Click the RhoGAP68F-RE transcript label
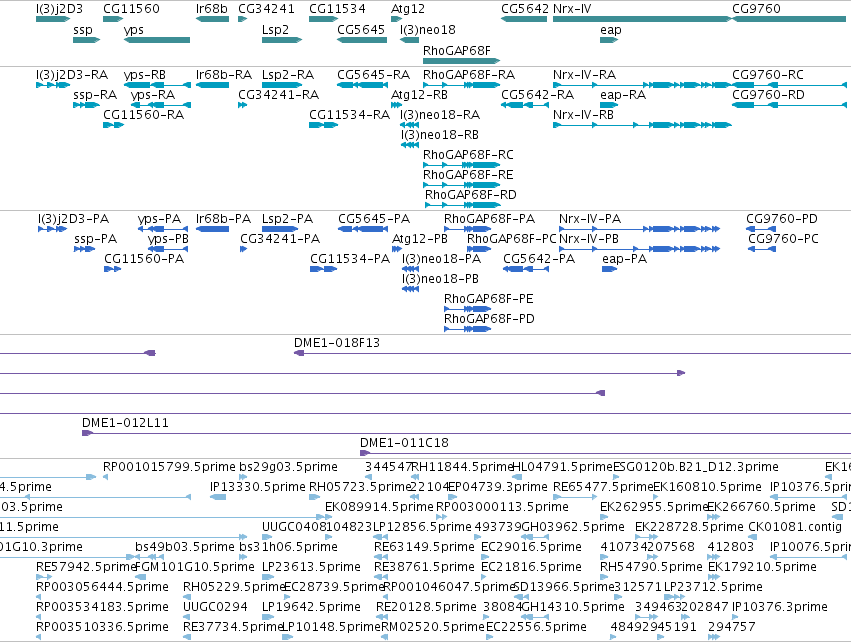This screenshot has width=851, height=642. [468, 175]
